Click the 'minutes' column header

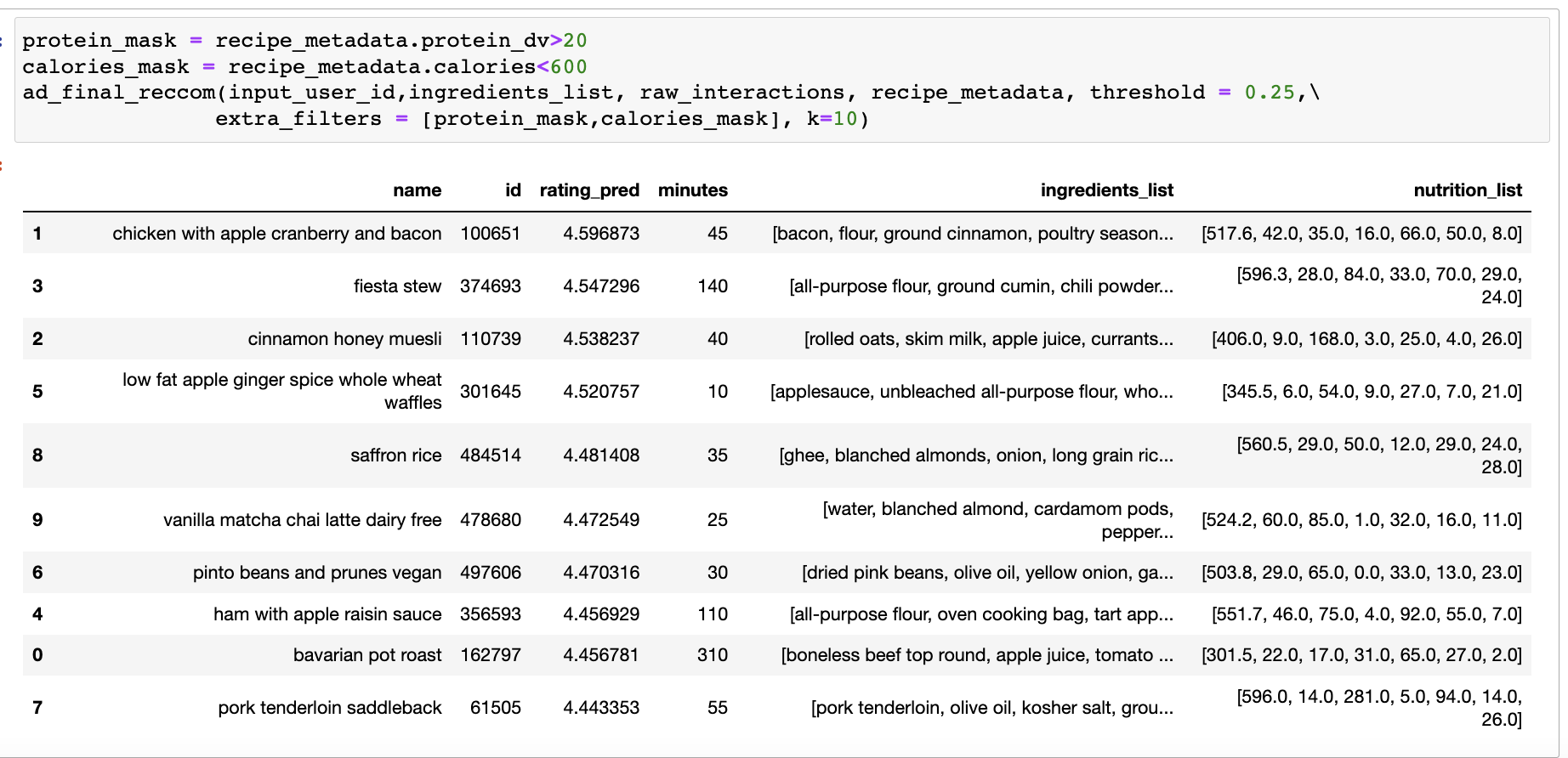pos(692,190)
